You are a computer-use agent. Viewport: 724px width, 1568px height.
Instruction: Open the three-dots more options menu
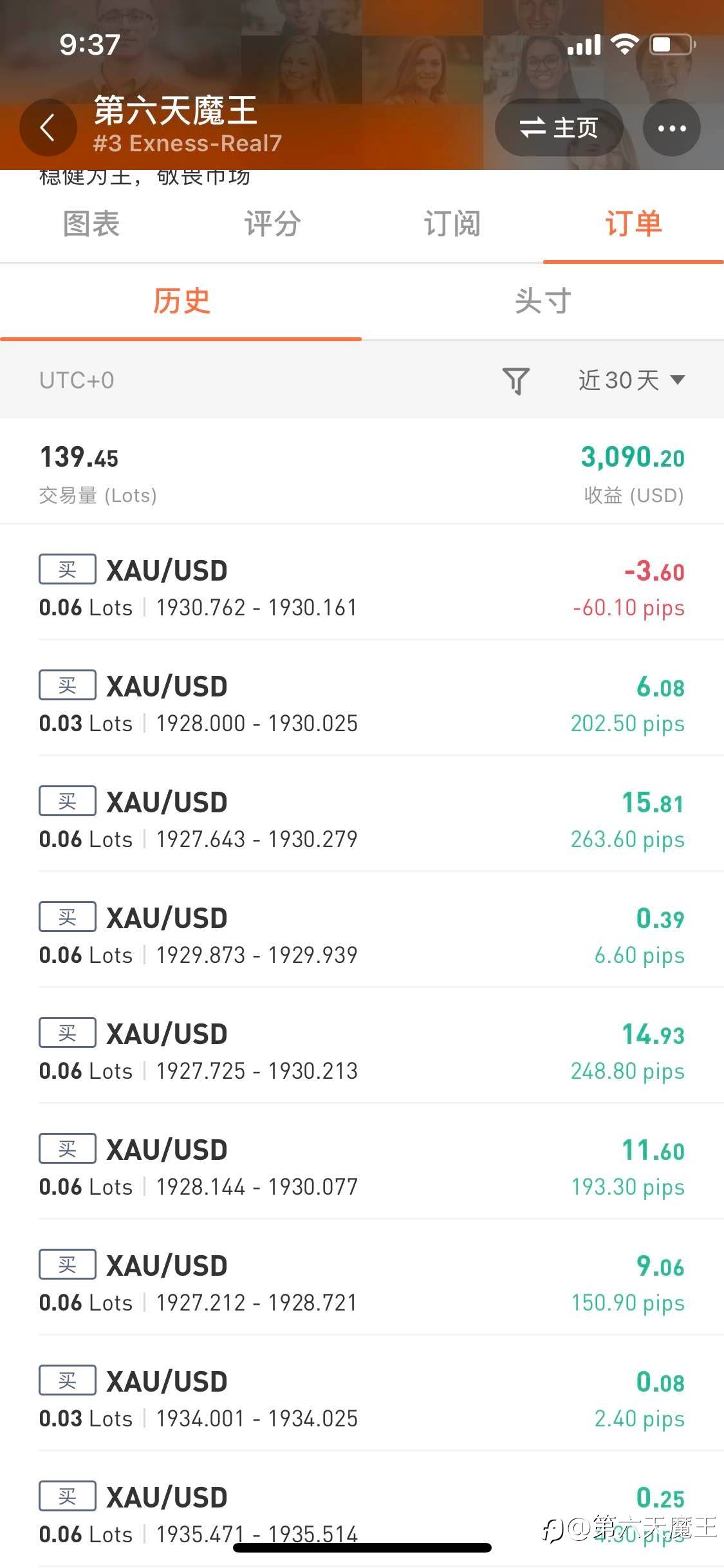(x=672, y=127)
